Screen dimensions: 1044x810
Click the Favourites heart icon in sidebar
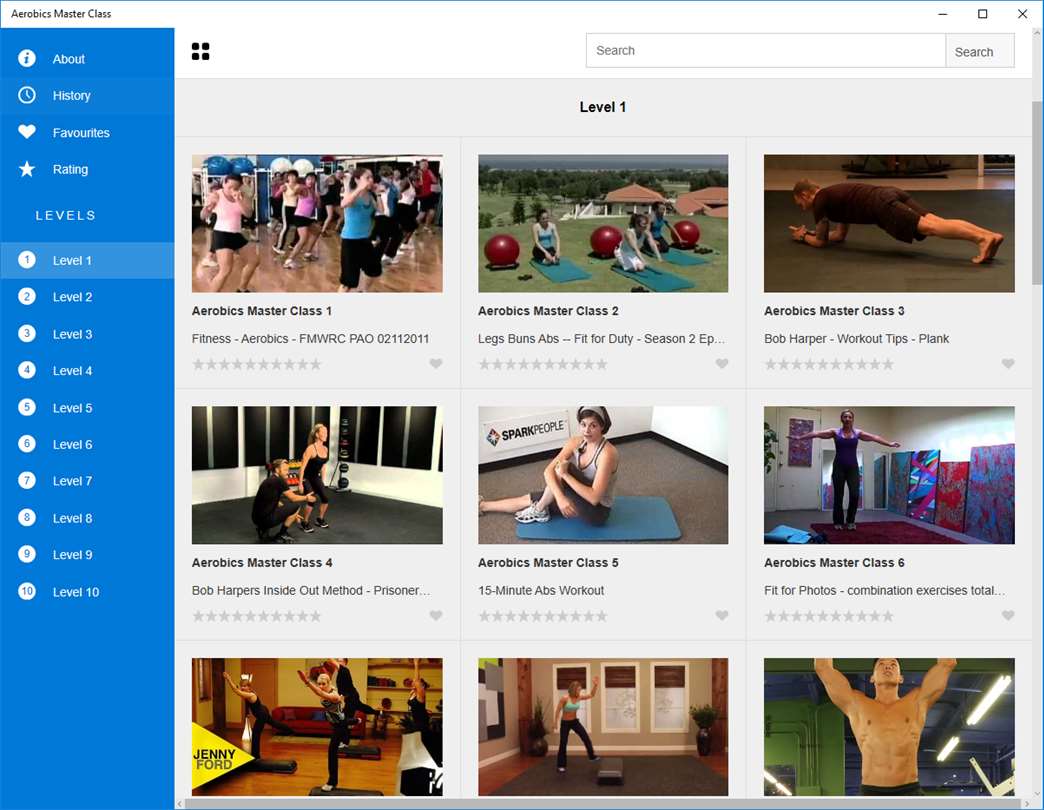tap(27, 132)
